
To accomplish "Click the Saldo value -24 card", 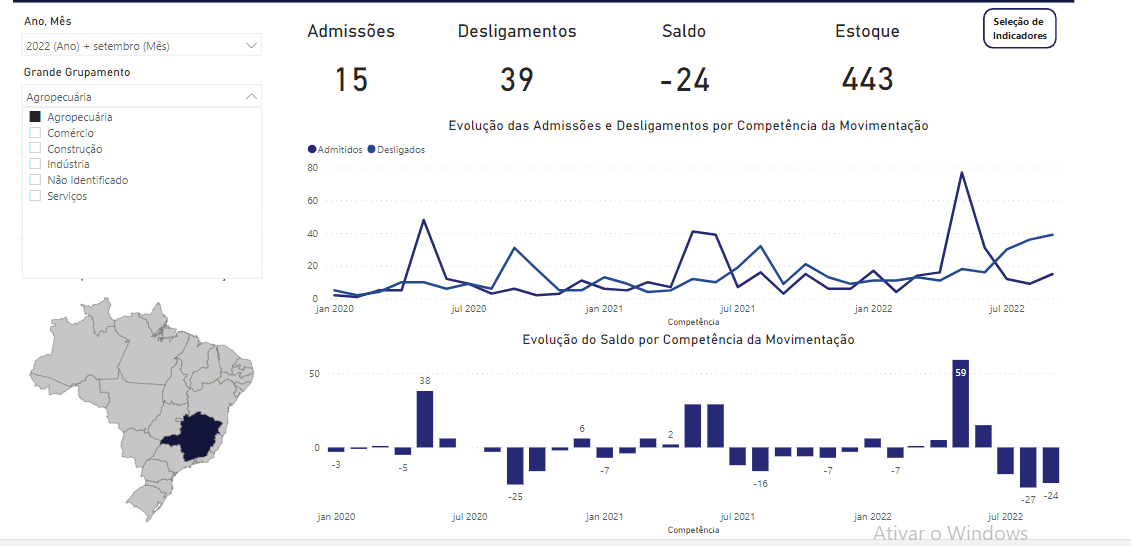I will pyautogui.click(x=684, y=79).
